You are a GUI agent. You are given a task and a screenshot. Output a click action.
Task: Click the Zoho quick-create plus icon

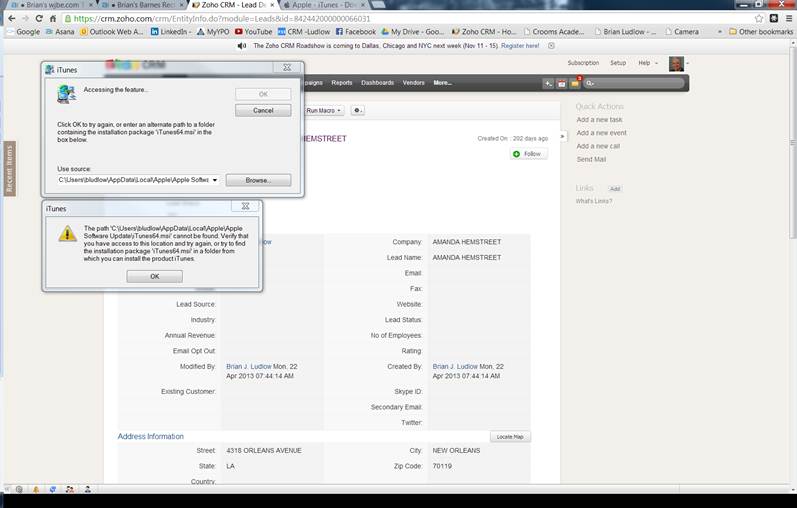[548, 83]
